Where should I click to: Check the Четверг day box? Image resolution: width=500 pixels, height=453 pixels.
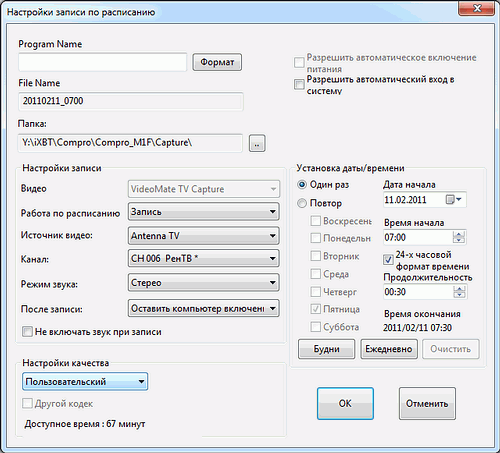[315, 292]
